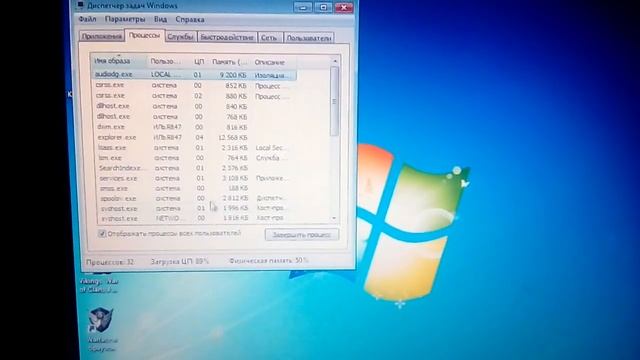Maximize the Task Manager window

click(323, 7)
